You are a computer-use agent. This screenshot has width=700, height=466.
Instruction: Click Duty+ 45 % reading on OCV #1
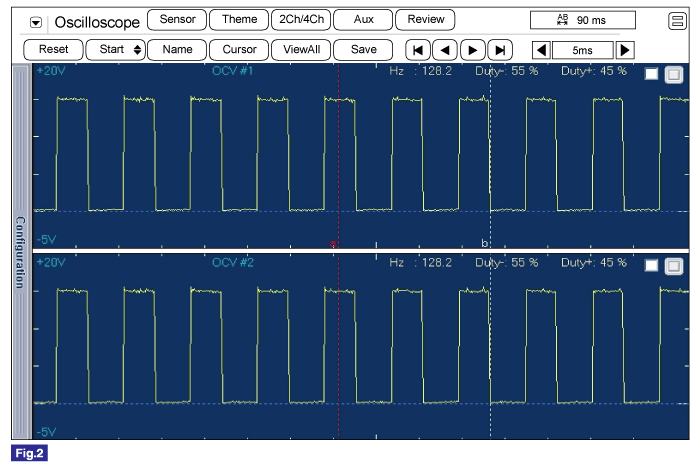point(594,71)
